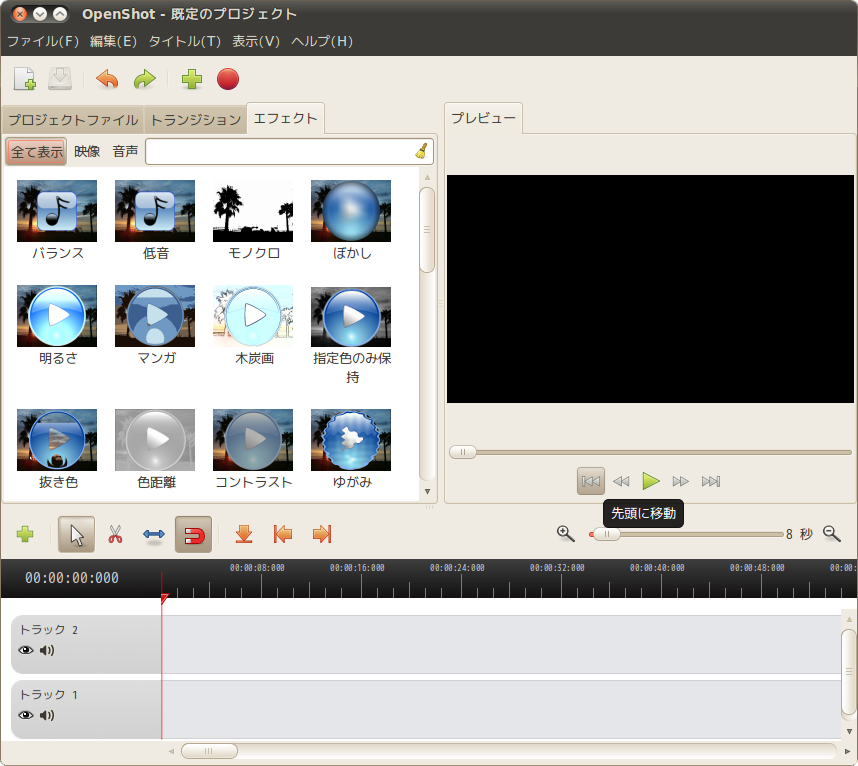Click the add marker icon
The image size is (858, 766).
[243, 535]
